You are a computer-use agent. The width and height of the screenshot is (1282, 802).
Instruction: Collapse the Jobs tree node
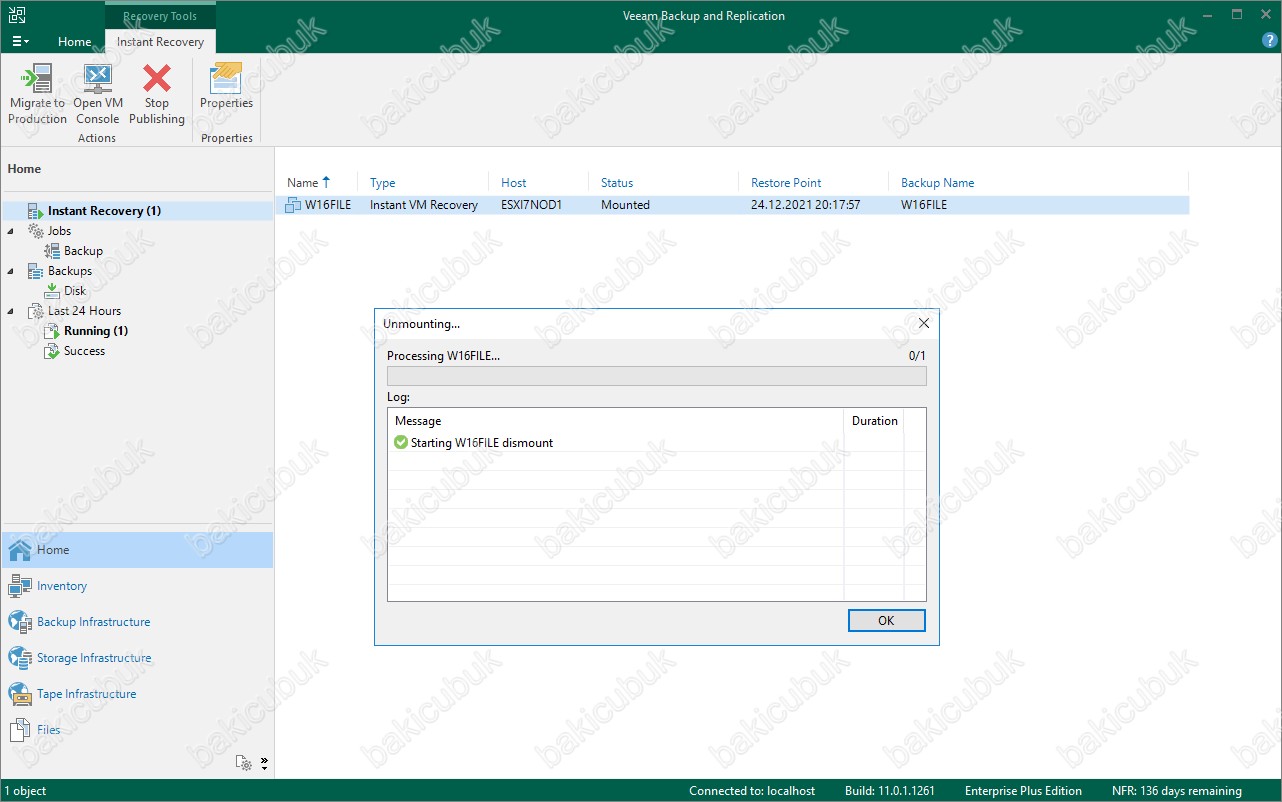pos(11,231)
